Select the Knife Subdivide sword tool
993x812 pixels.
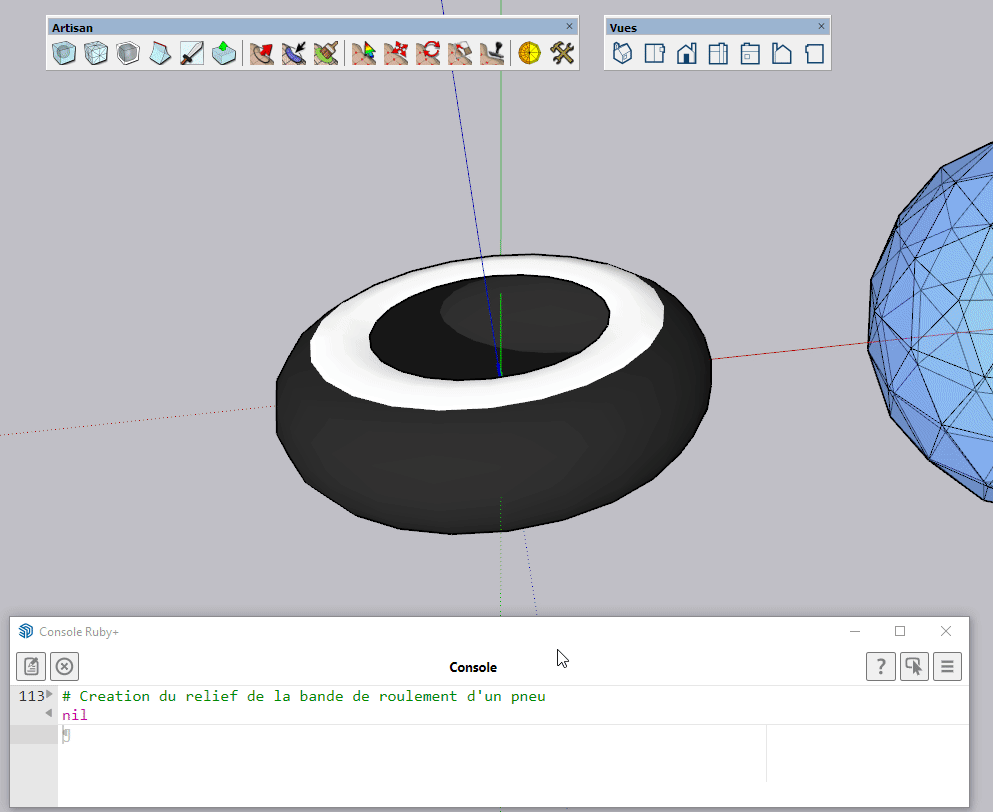(x=192, y=53)
